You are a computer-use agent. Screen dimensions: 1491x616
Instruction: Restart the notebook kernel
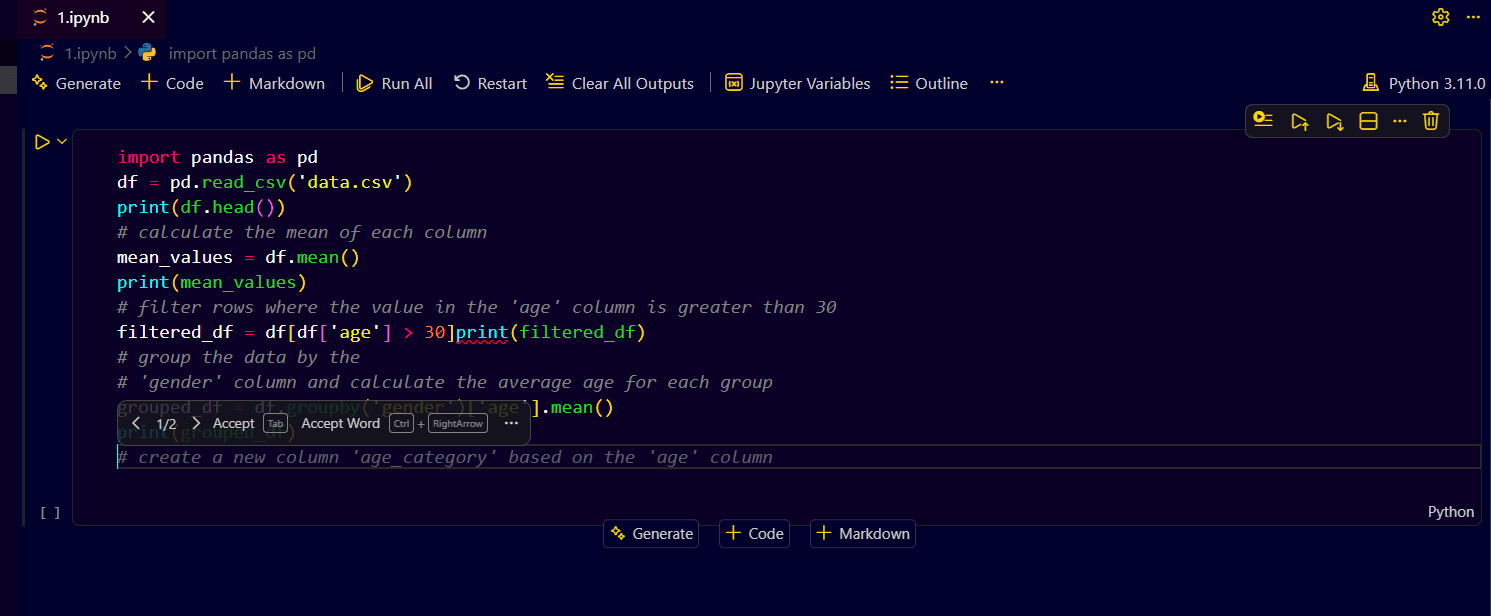(x=490, y=83)
